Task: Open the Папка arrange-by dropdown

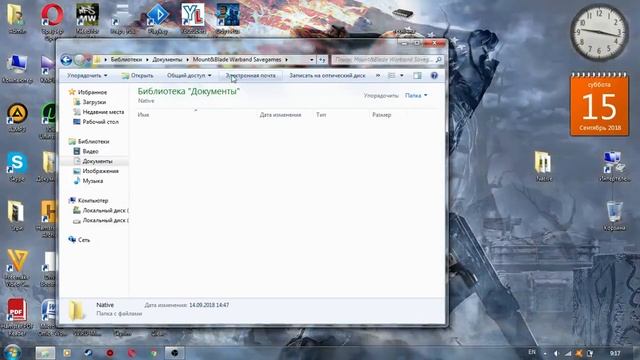Action: pos(416,96)
